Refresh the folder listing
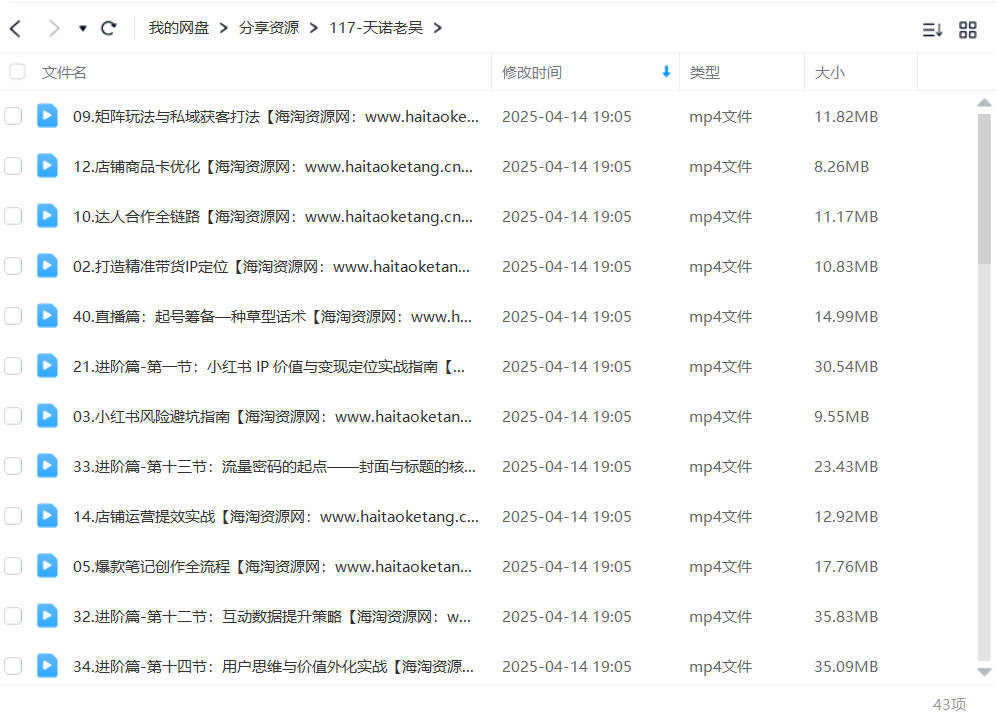The width and height of the screenshot is (996, 723). click(109, 28)
